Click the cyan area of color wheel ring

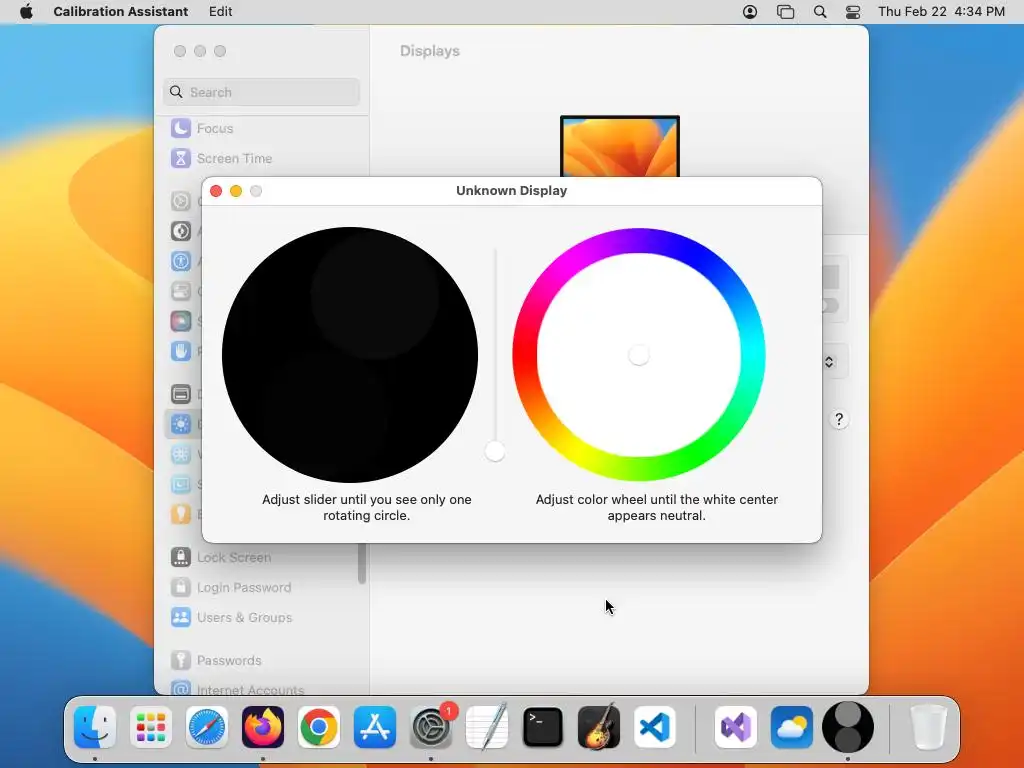coord(752,356)
